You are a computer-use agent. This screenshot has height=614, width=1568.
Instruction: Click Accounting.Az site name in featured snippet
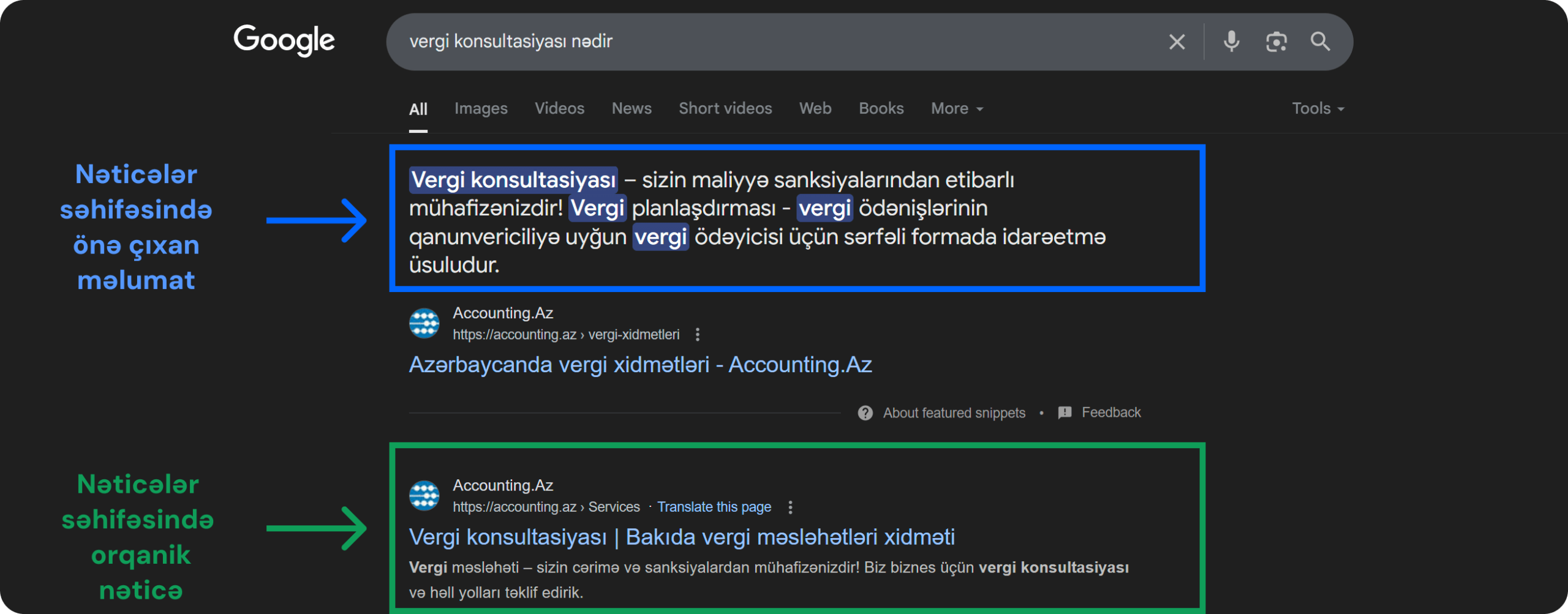tap(503, 313)
